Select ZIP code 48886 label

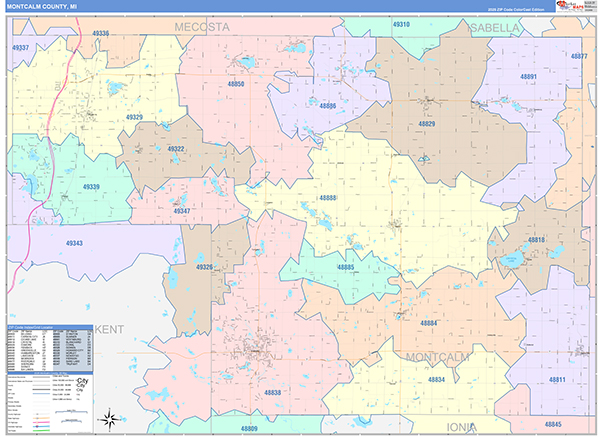328,106
